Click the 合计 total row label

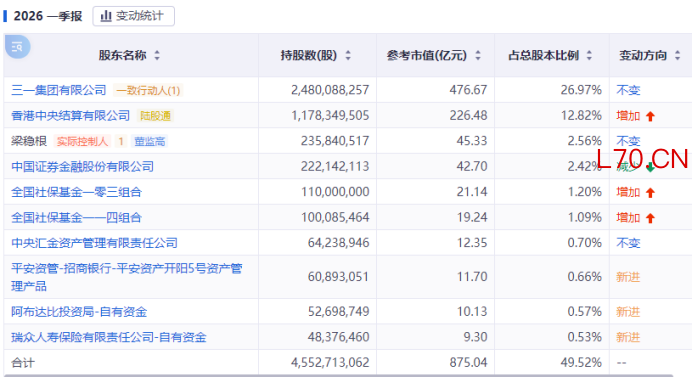(23, 363)
